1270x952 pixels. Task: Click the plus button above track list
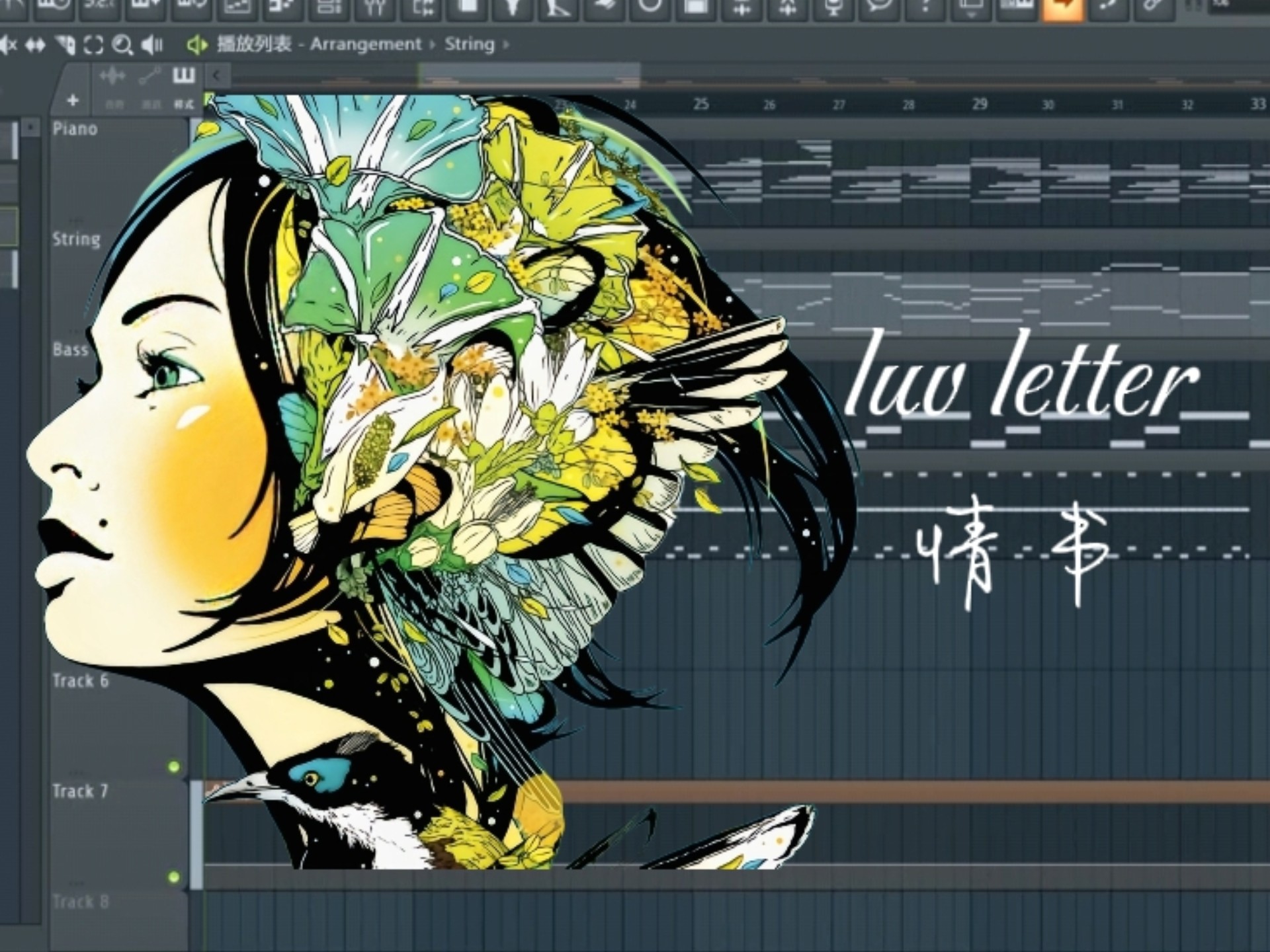73,100
